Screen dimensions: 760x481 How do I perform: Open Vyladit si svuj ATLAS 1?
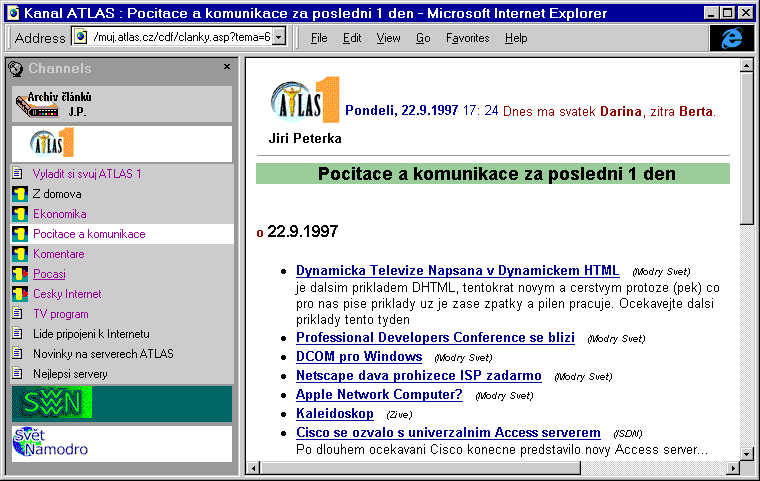(x=87, y=174)
